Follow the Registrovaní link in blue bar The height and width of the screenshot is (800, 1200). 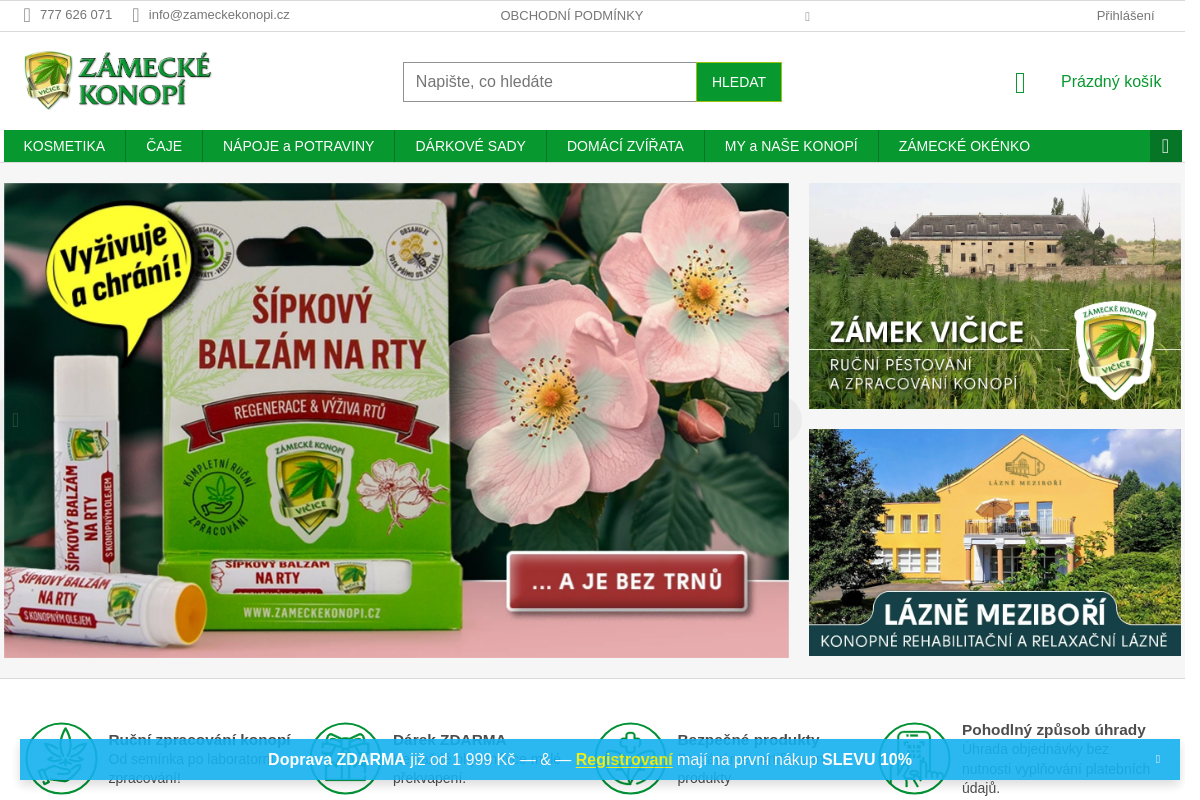[x=624, y=760]
